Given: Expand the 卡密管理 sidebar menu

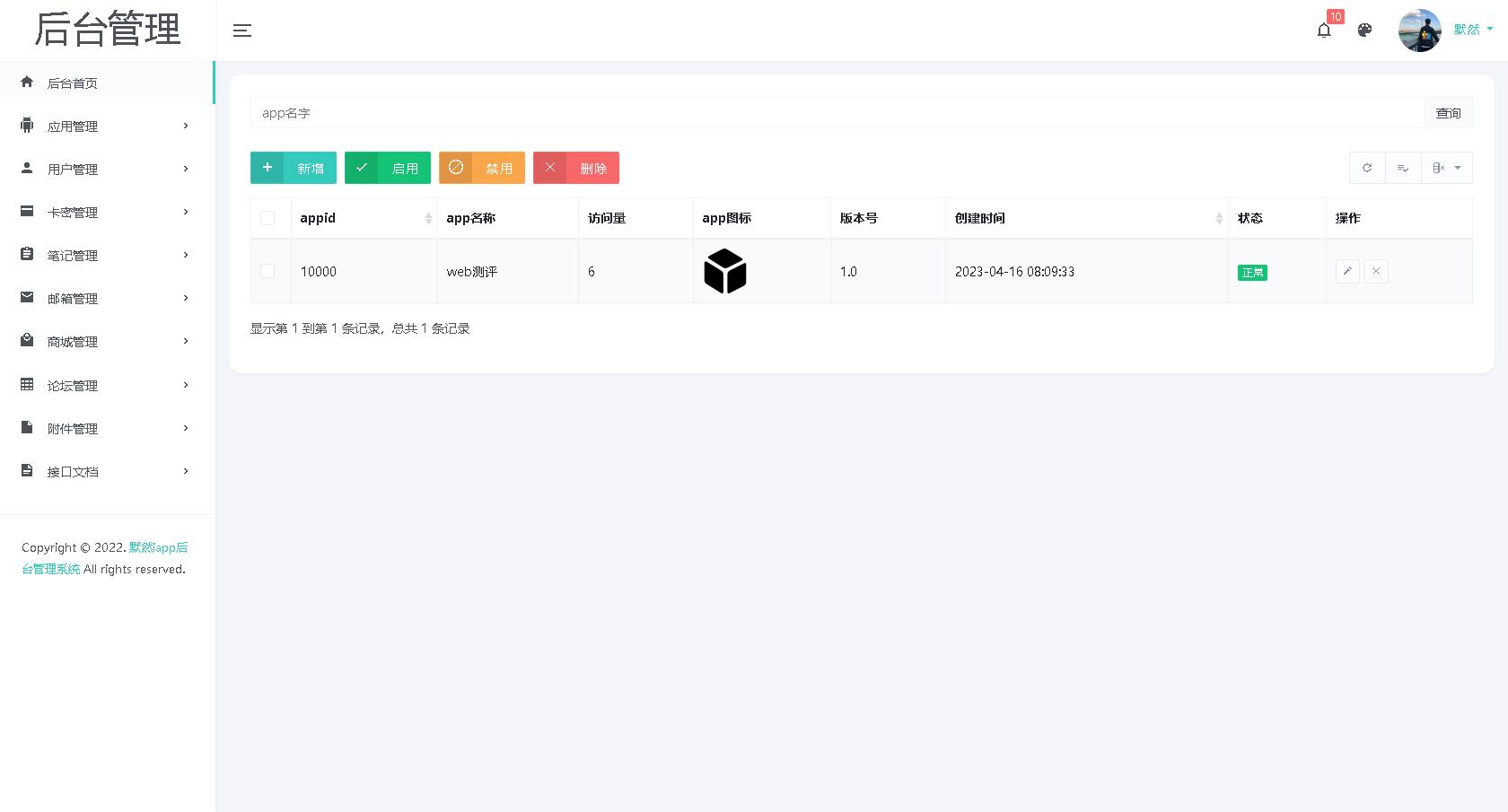Looking at the screenshot, I should [73, 212].
